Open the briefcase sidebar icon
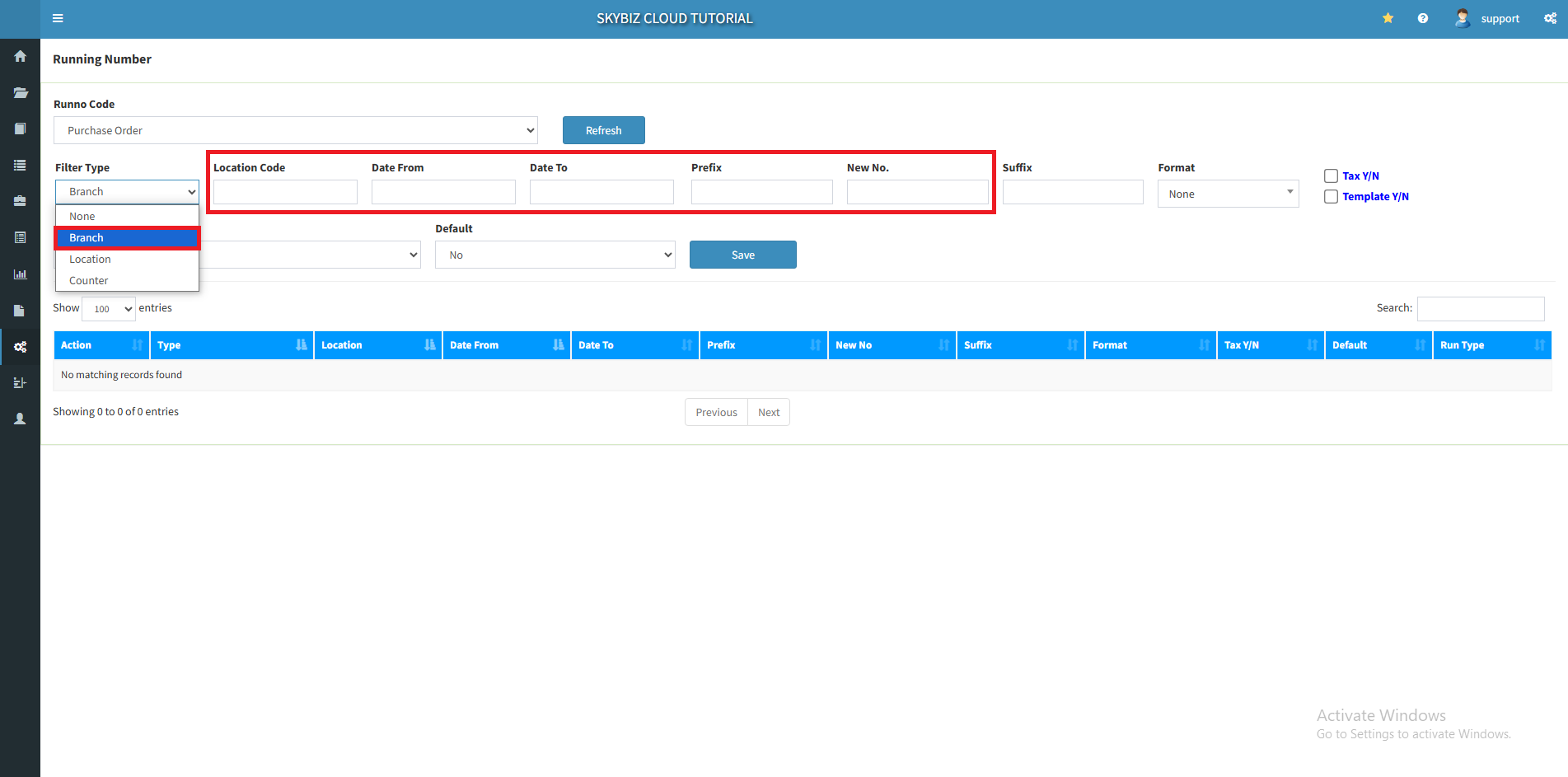 (x=20, y=201)
